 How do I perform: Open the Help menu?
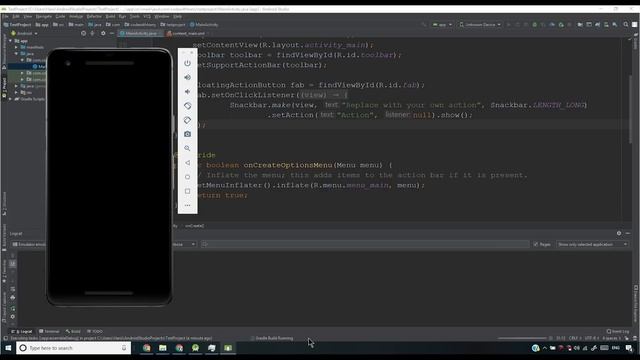[x=178, y=16]
